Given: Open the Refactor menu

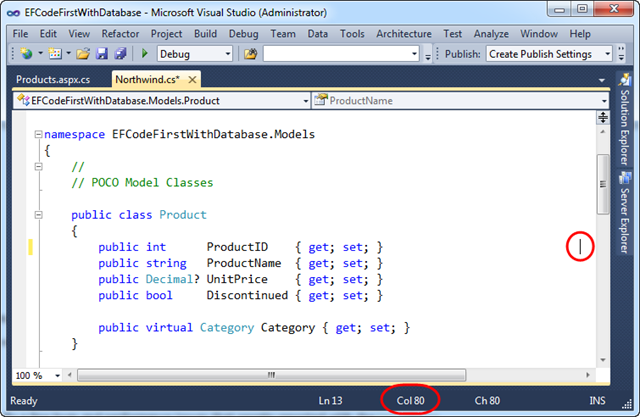Looking at the screenshot, I should point(120,34).
